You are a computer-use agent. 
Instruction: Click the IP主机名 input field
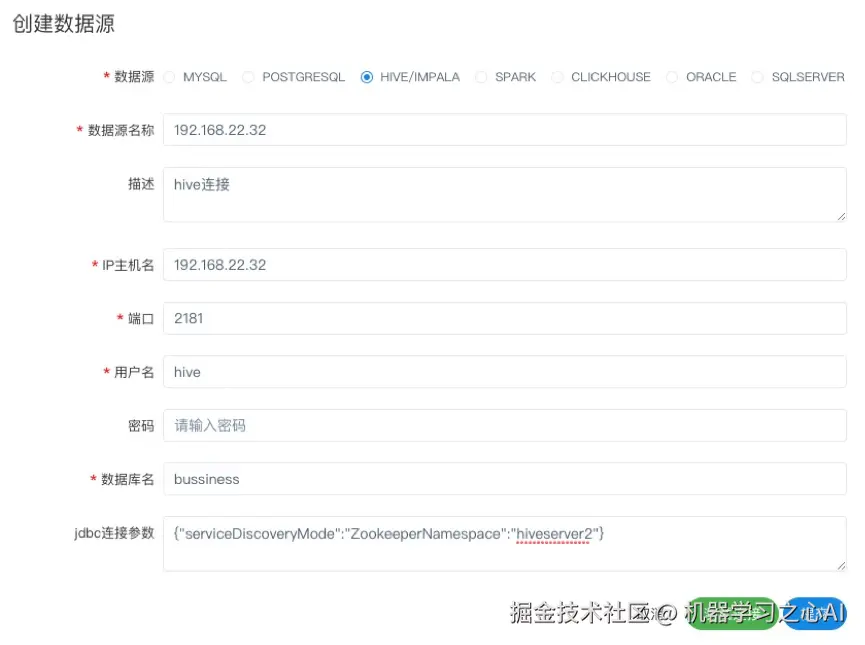pyautogui.click(x=505, y=265)
